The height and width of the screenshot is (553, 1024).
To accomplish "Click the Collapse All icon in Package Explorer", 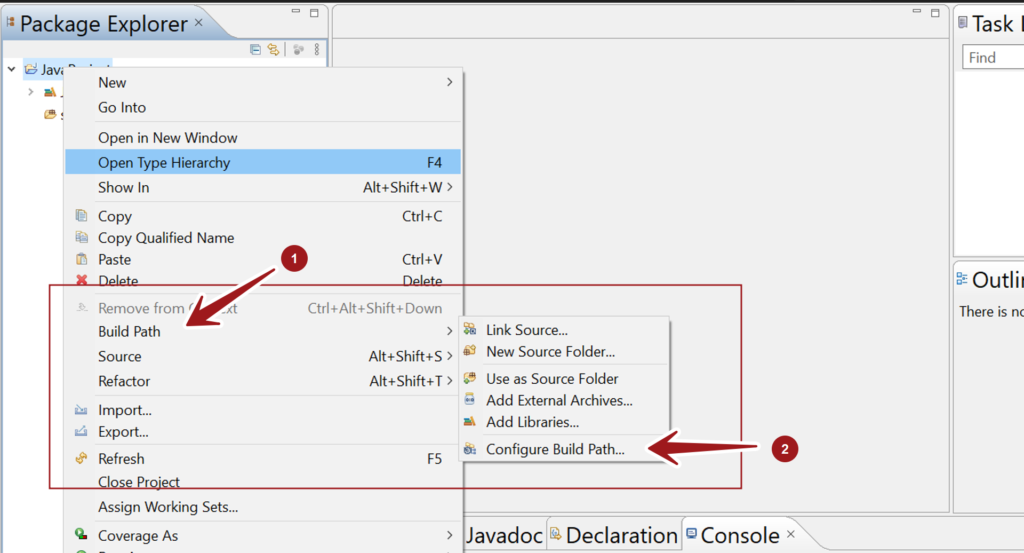I will tap(255, 49).
